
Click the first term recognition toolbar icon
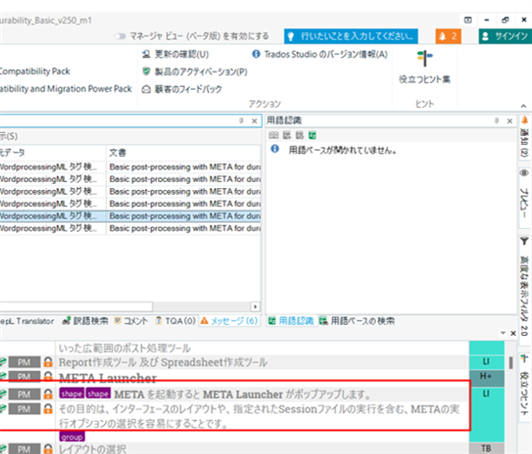(x=273, y=136)
